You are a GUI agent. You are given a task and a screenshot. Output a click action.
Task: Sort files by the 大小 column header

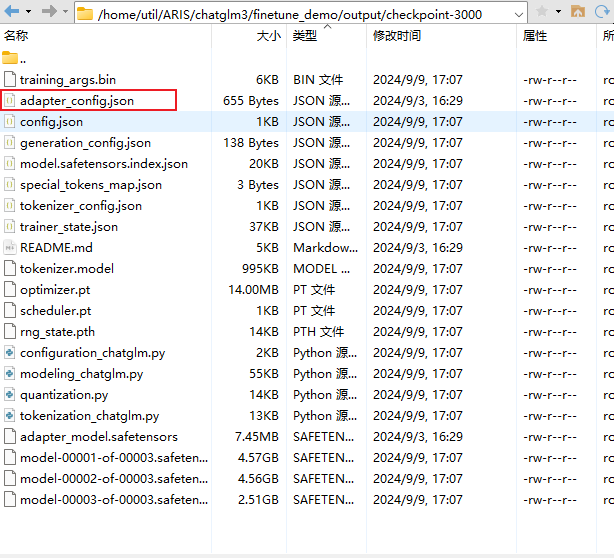tap(268, 36)
